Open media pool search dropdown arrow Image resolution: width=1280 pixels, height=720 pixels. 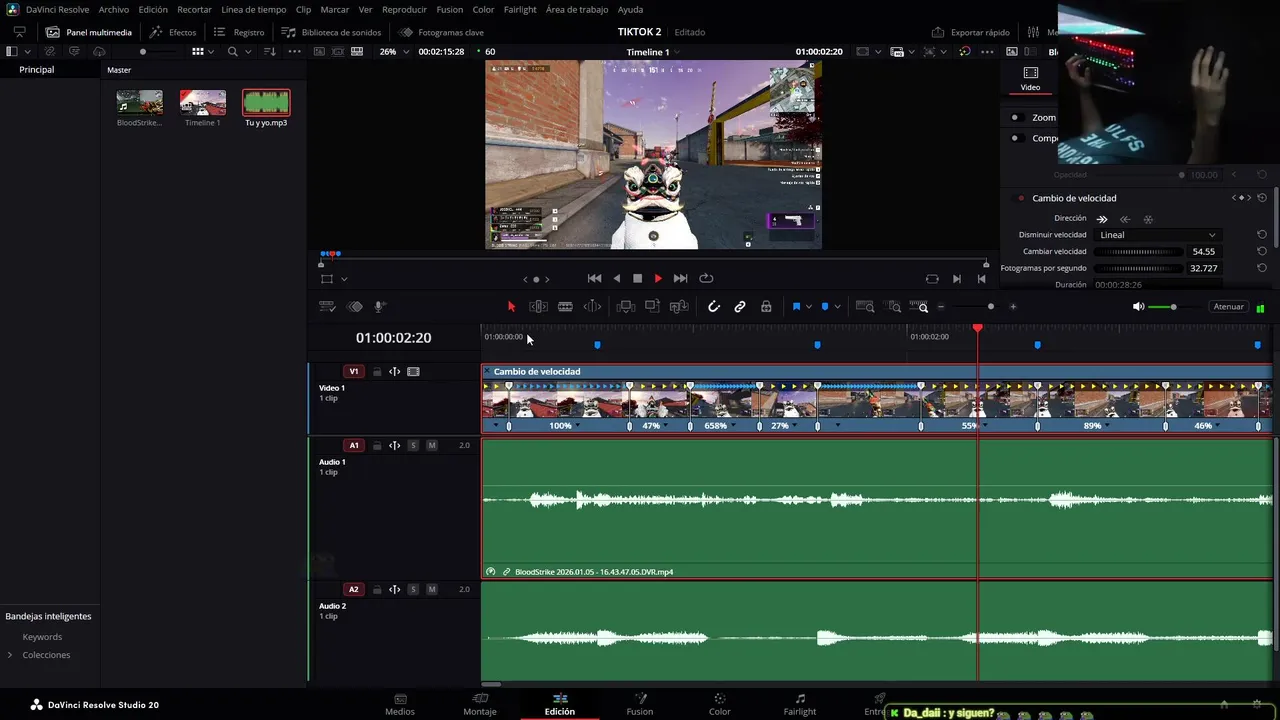coord(247,51)
